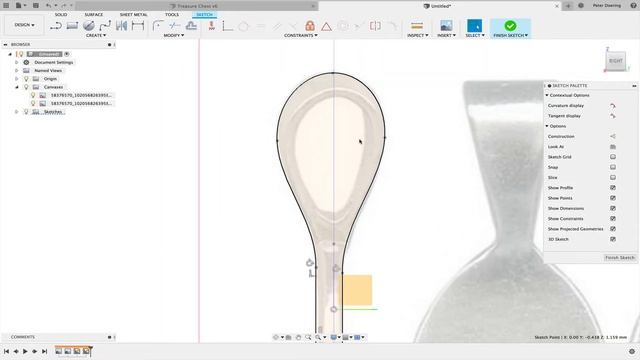640x360 pixels.
Task: Uncheck the Show Profile checkbox
Action: (x=613, y=188)
